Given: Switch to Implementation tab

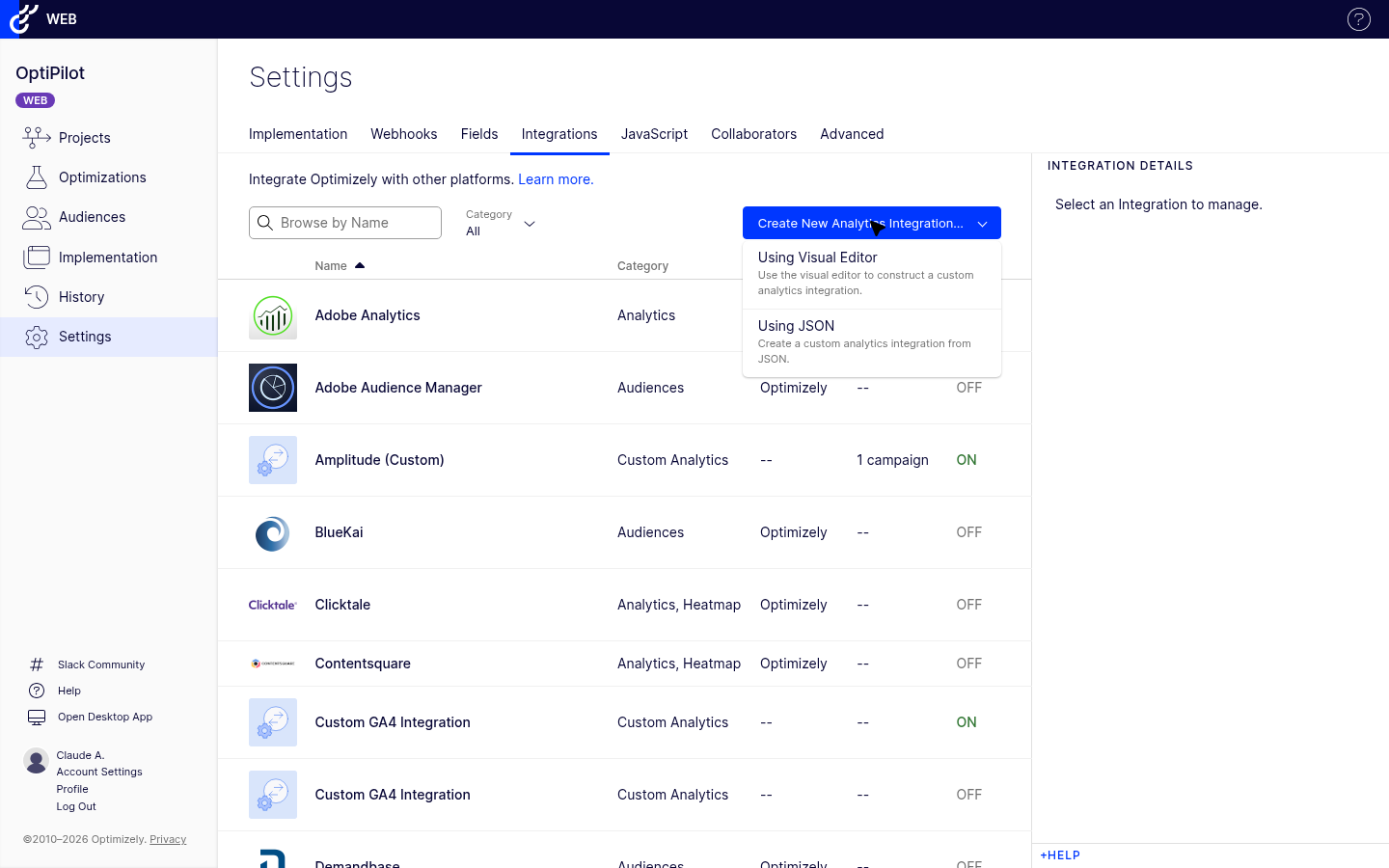Looking at the screenshot, I should point(298,134).
